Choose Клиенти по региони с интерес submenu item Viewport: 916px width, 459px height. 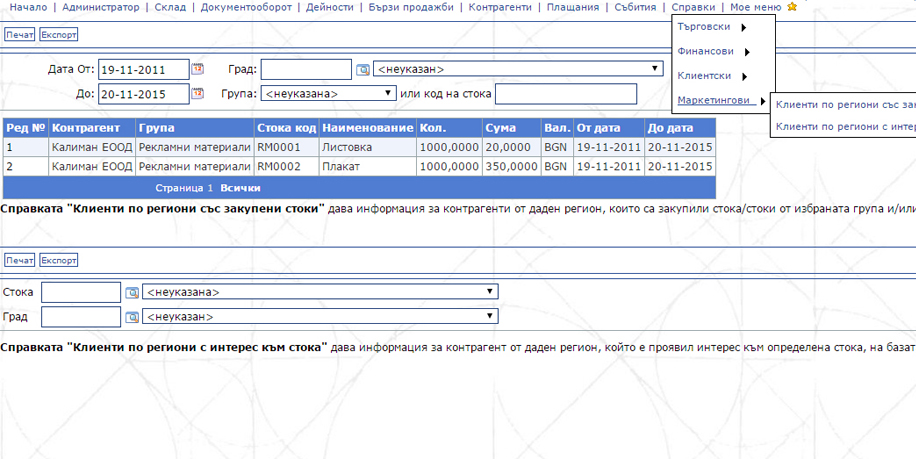point(845,126)
